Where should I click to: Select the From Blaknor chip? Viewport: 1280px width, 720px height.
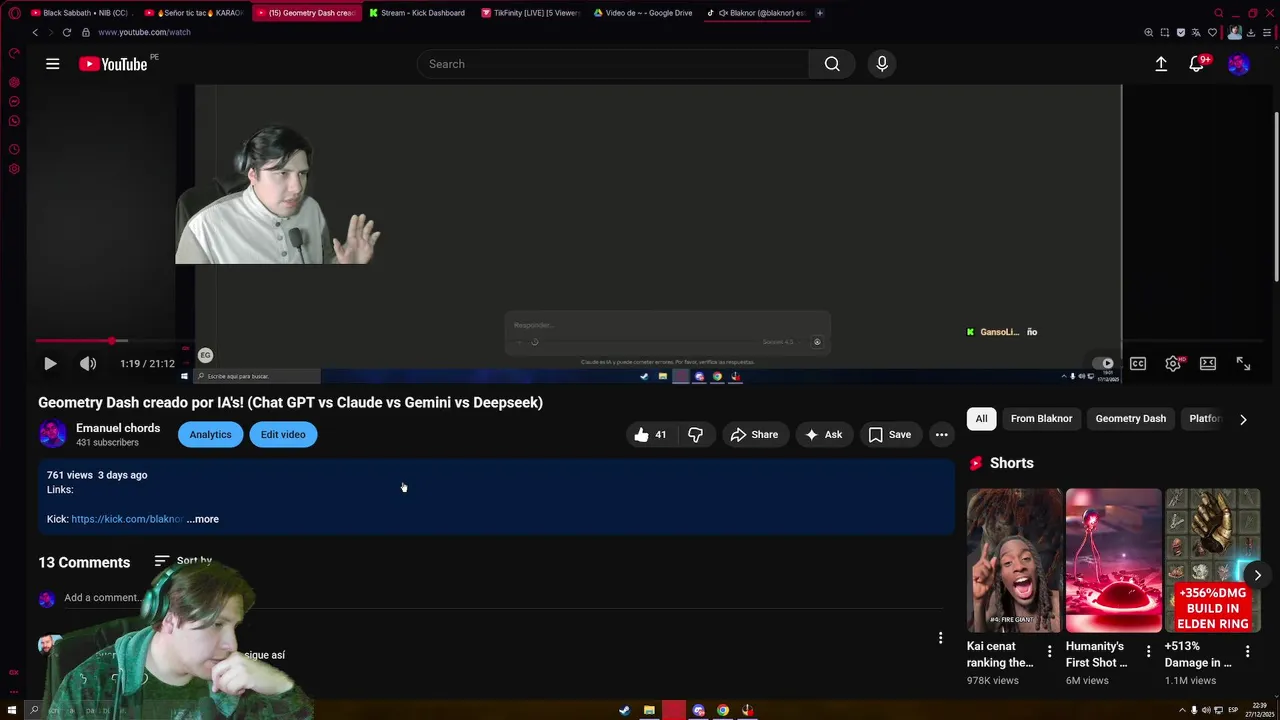click(1041, 419)
